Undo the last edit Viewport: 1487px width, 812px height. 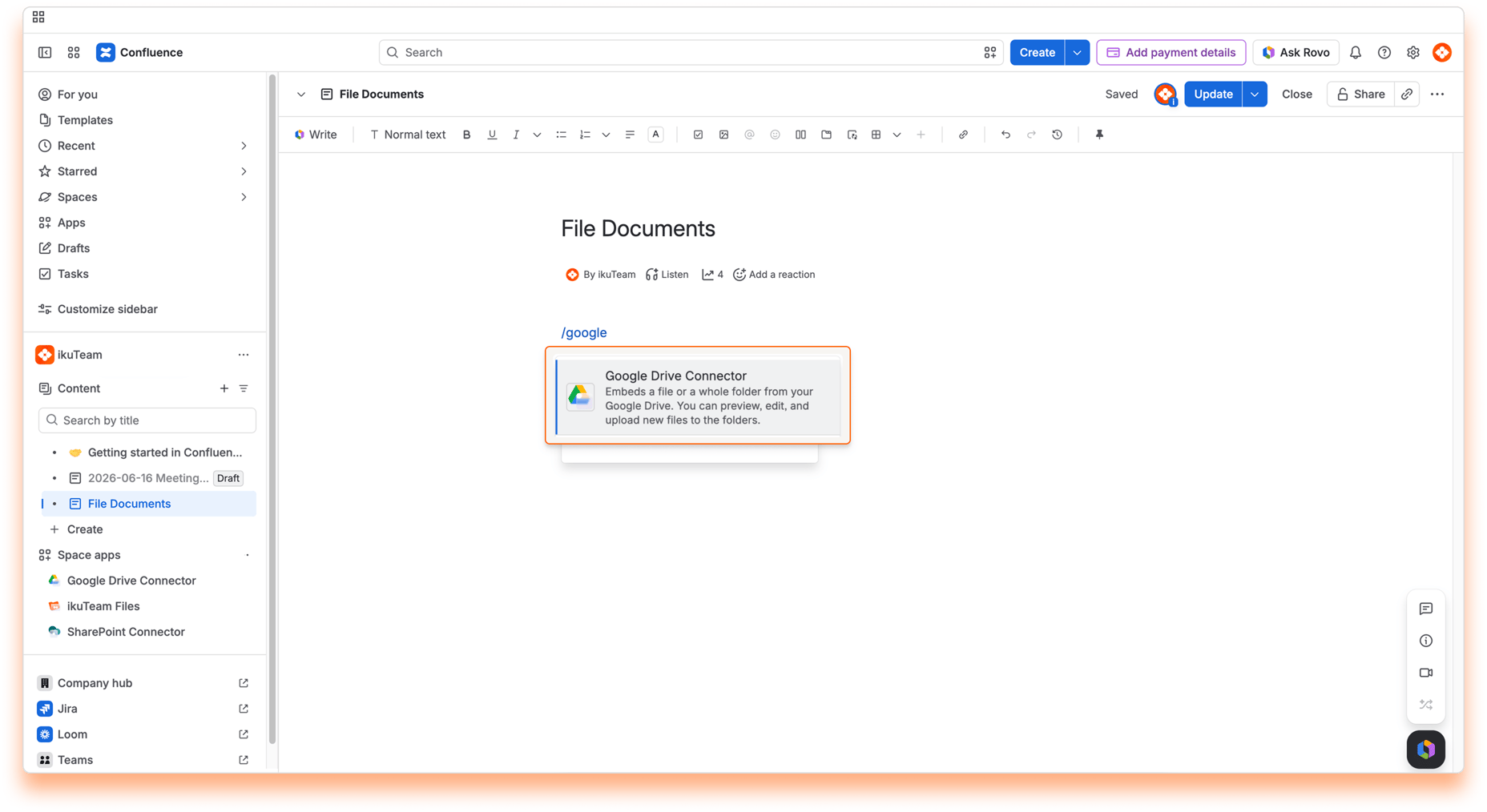tap(1005, 135)
